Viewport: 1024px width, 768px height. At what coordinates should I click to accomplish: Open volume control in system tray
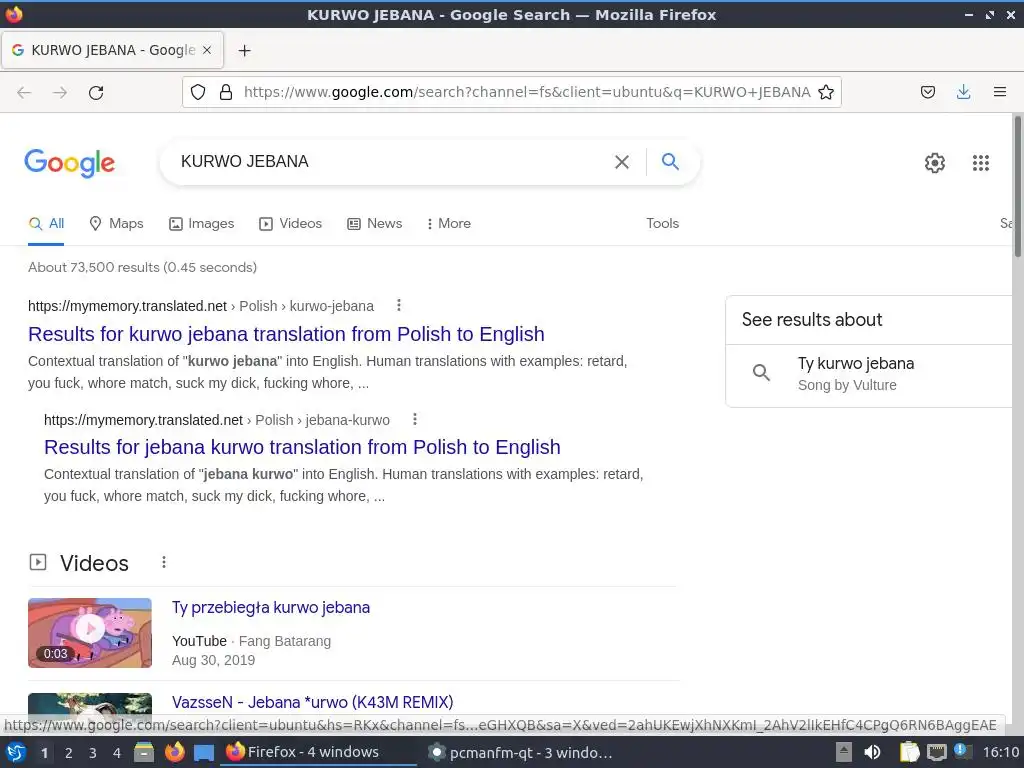tap(872, 753)
